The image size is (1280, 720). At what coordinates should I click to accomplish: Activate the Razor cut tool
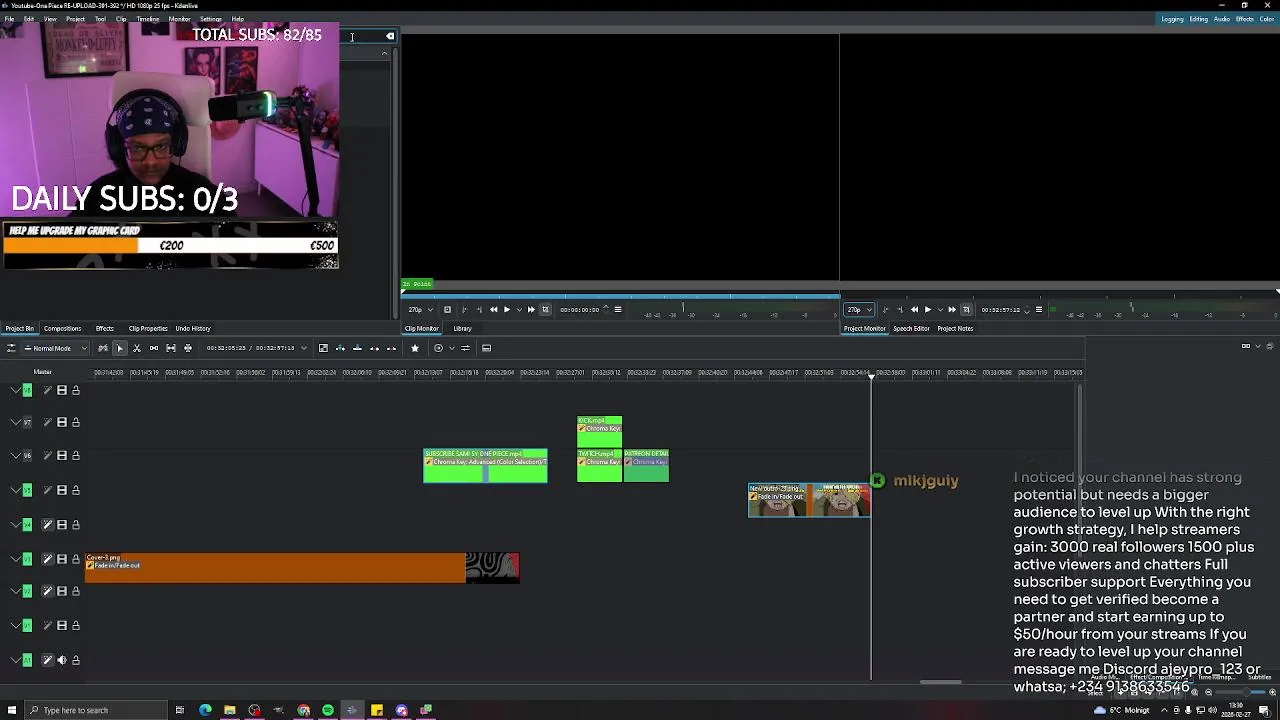coord(136,348)
